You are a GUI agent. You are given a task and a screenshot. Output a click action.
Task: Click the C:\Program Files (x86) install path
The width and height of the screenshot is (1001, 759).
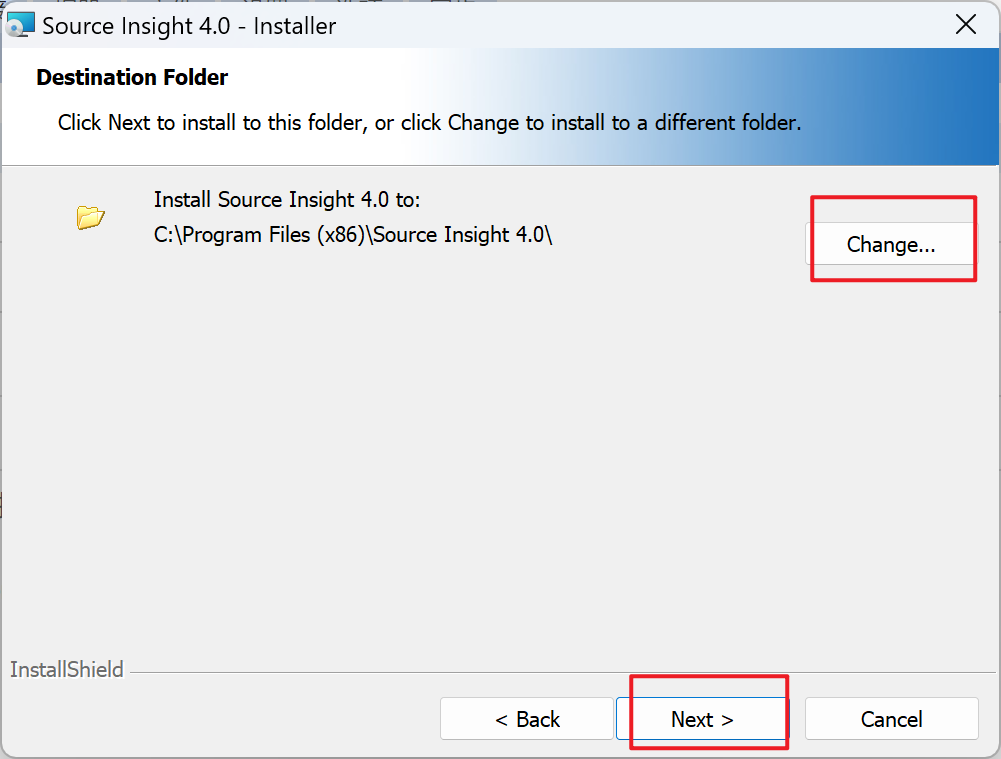coord(353,235)
